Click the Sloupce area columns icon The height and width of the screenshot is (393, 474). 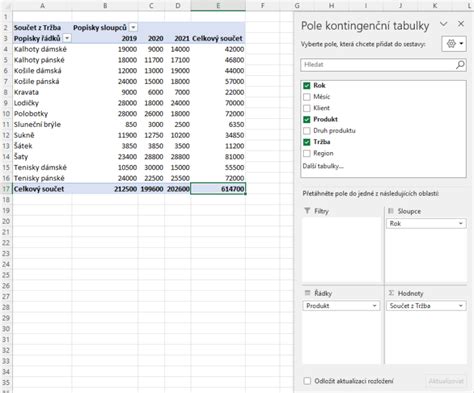click(x=391, y=211)
